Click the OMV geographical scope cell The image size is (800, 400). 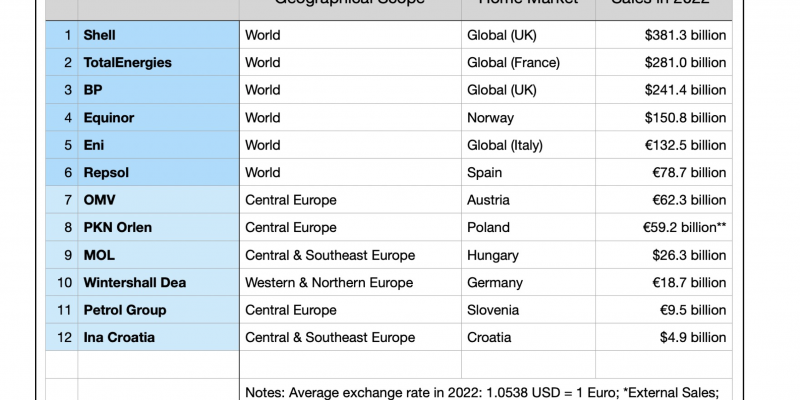pyautogui.click(x=350, y=199)
